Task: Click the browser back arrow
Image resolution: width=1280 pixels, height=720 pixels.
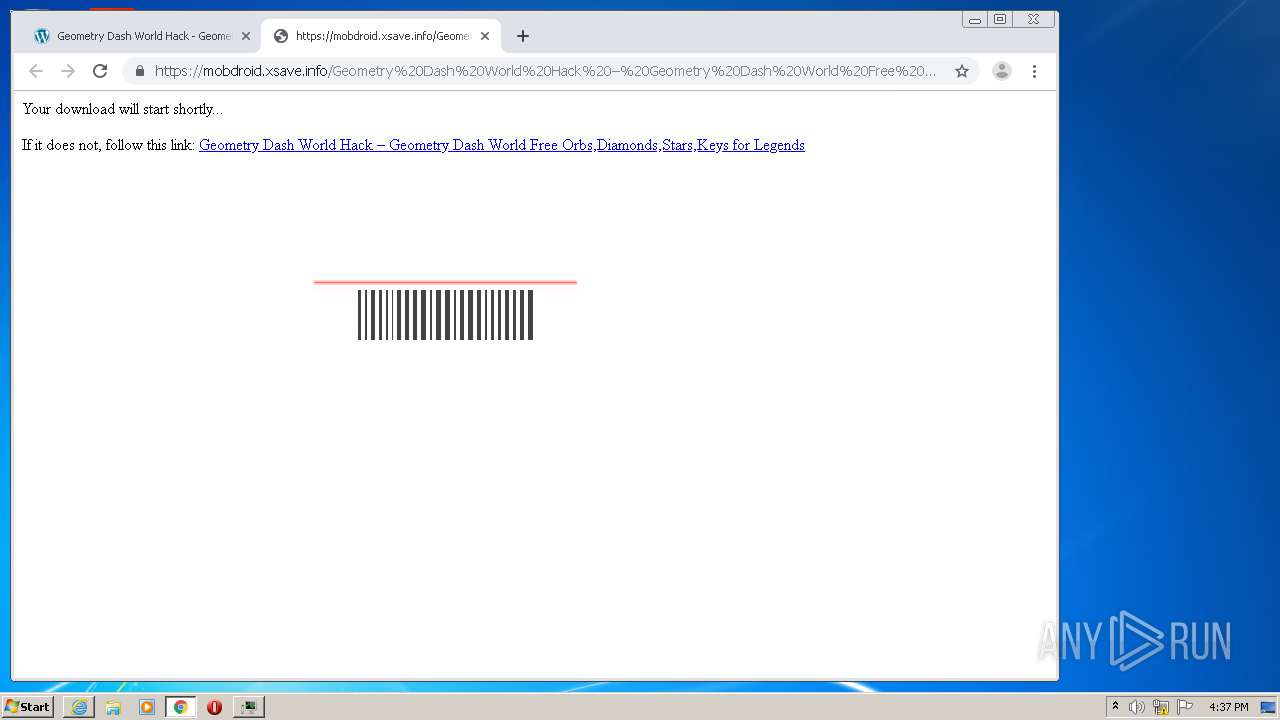Action: coord(36,71)
